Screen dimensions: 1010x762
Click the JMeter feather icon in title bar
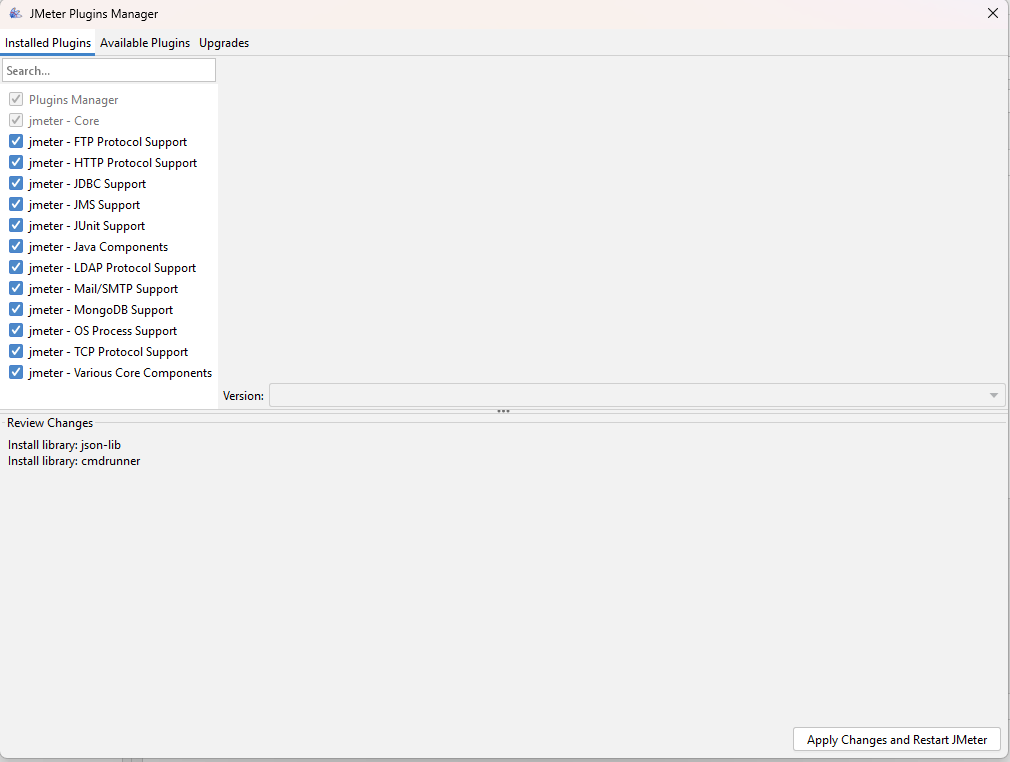tap(15, 13)
